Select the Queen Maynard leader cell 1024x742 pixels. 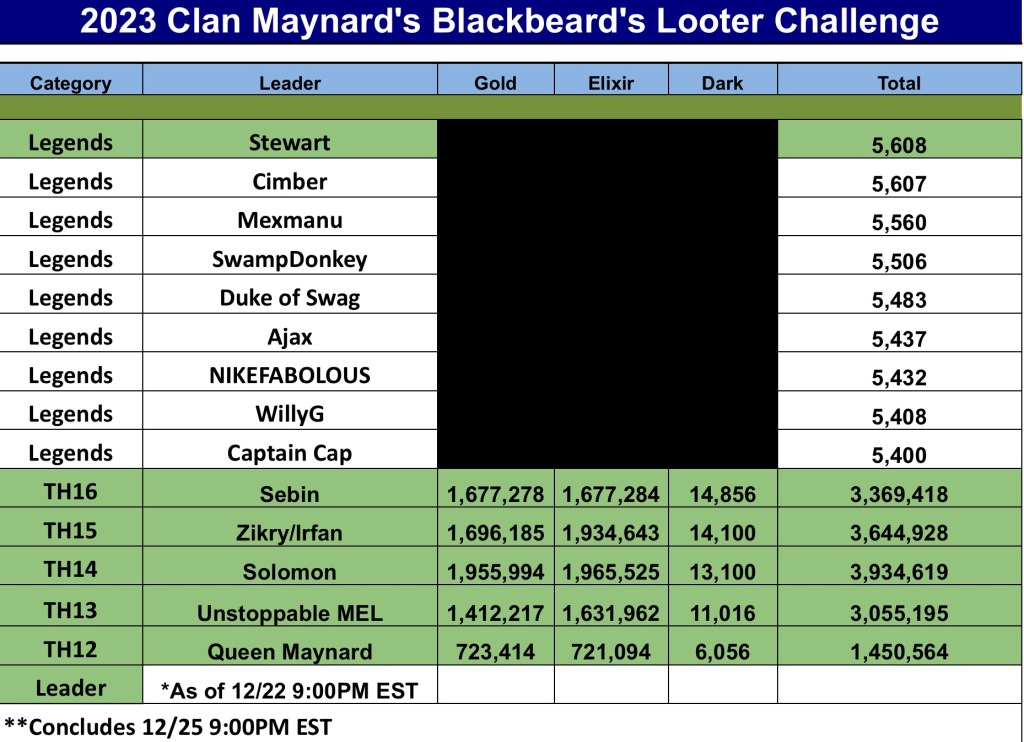click(x=290, y=652)
